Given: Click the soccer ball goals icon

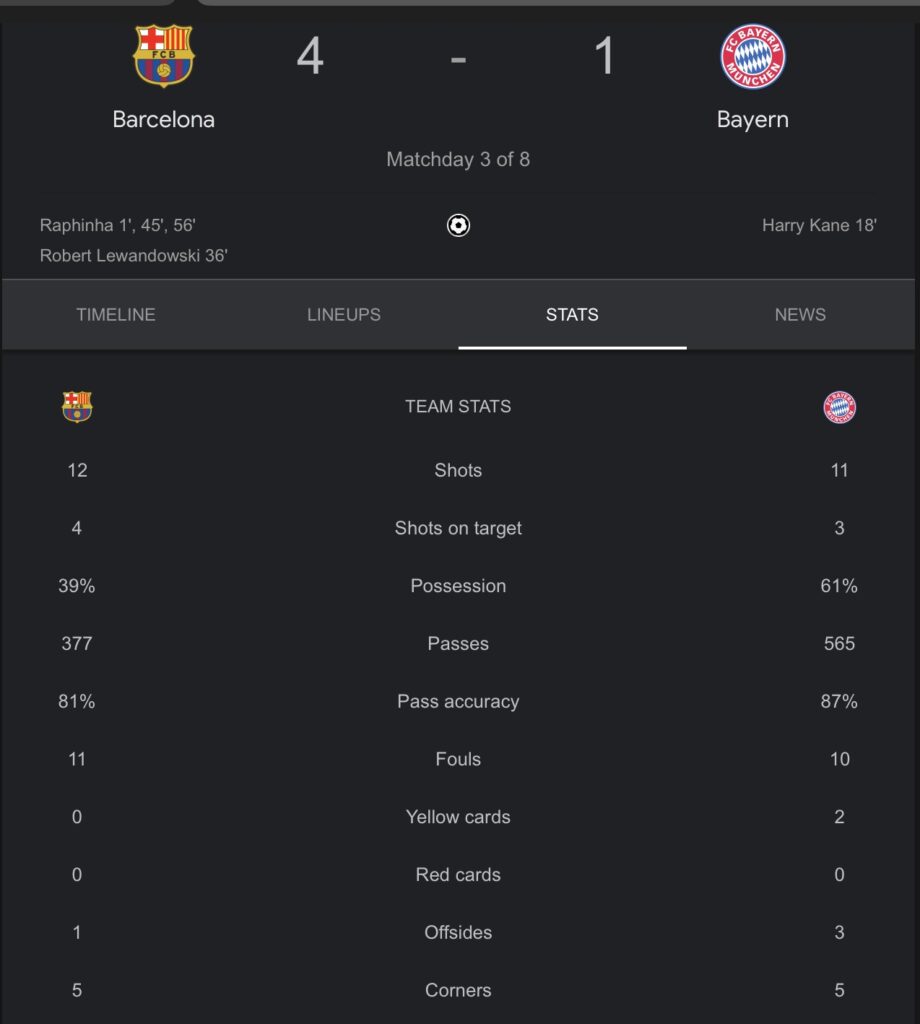Looking at the screenshot, I should [458, 225].
